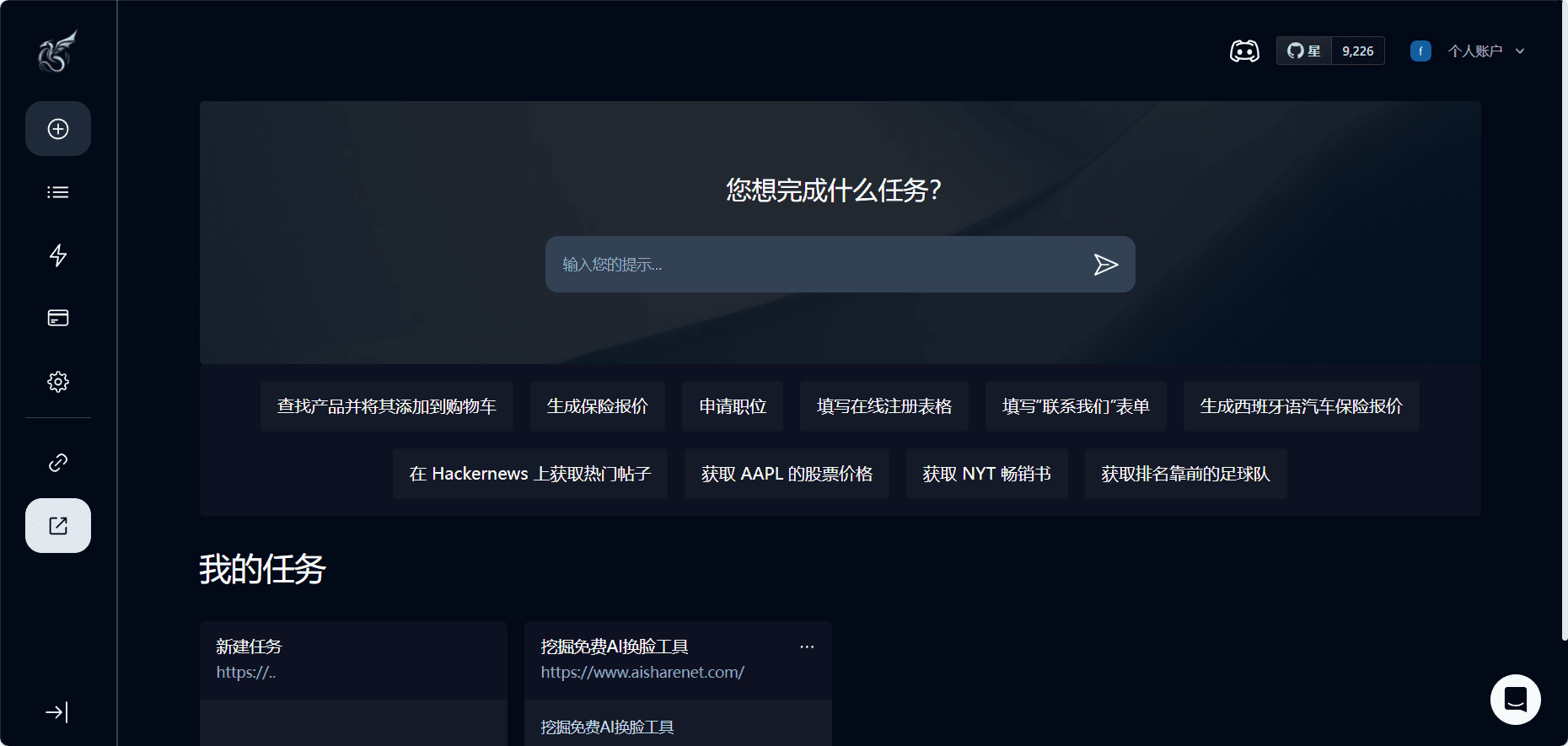This screenshot has width=1568, height=746.
Task: Select the 生成保险报价 suggestion
Action: click(x=597, y=406)
